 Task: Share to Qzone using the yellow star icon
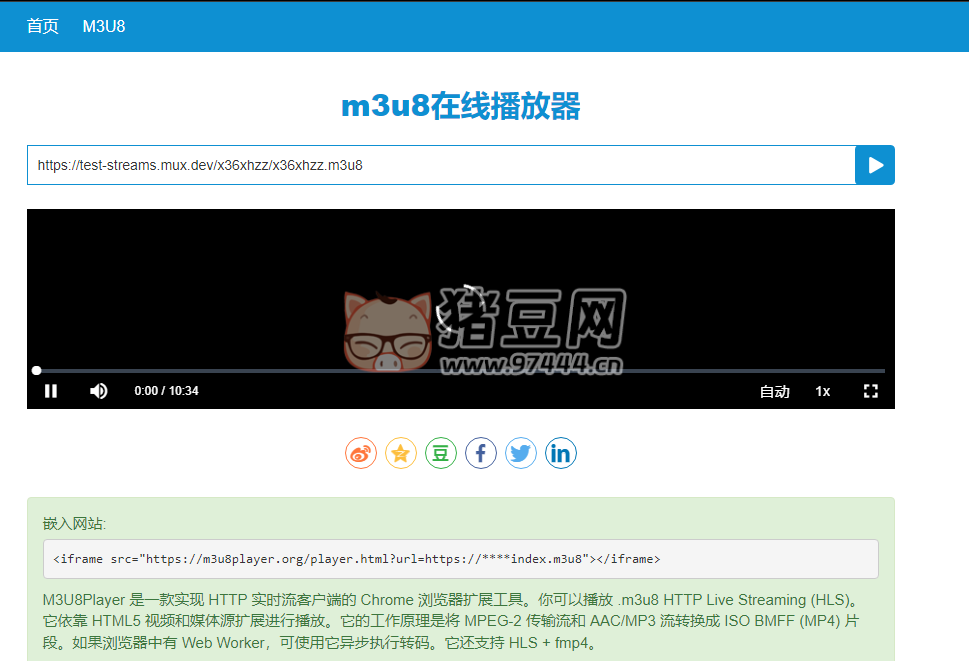point(401,453)
